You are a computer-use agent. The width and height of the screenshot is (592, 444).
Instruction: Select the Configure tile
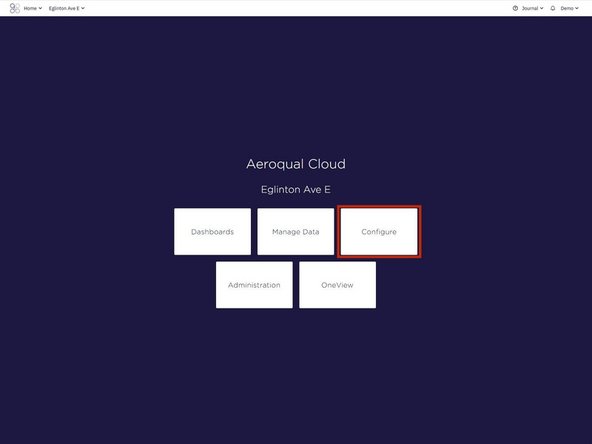click(x=379, y=231)
